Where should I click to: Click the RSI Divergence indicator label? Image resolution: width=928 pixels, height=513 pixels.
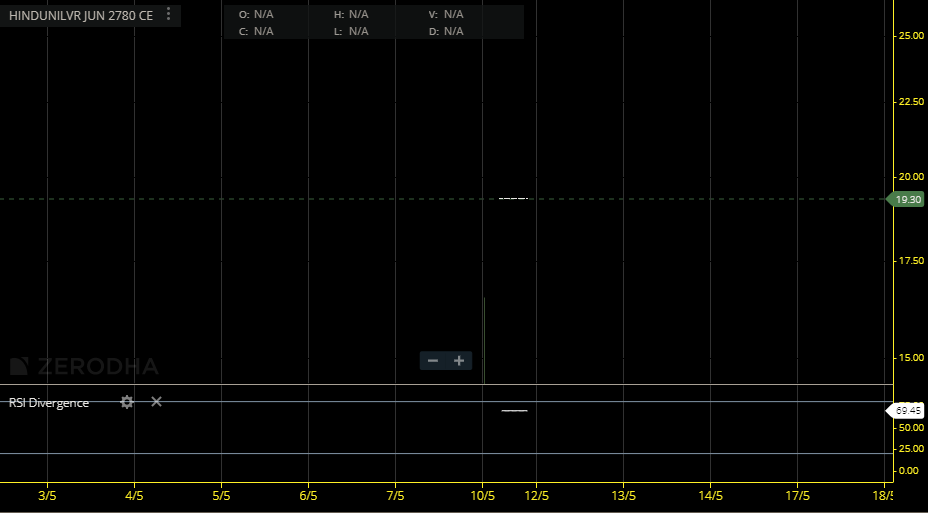tap(49, 403)
